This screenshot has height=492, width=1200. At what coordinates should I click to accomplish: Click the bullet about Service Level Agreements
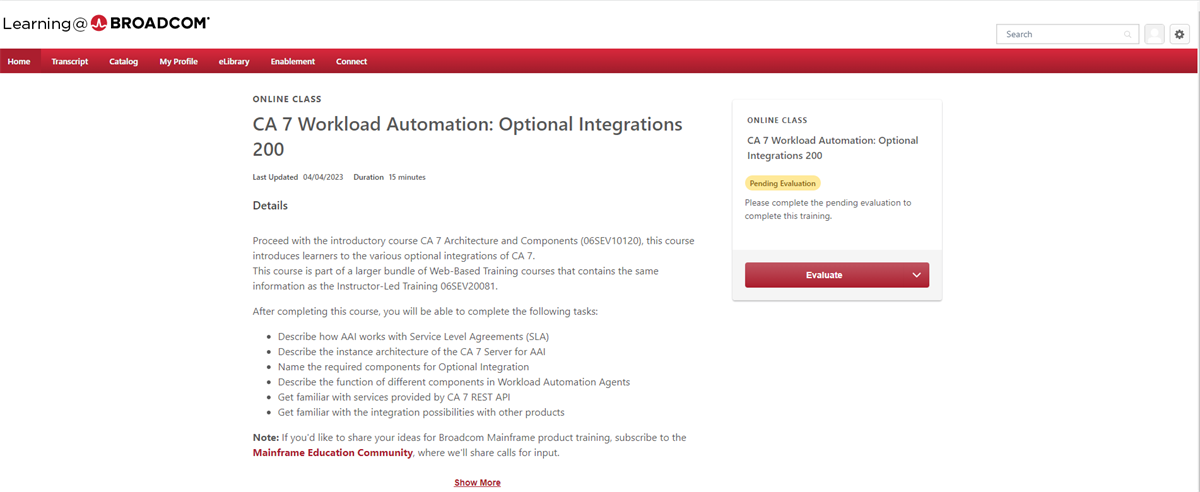(x=414, y=336)
